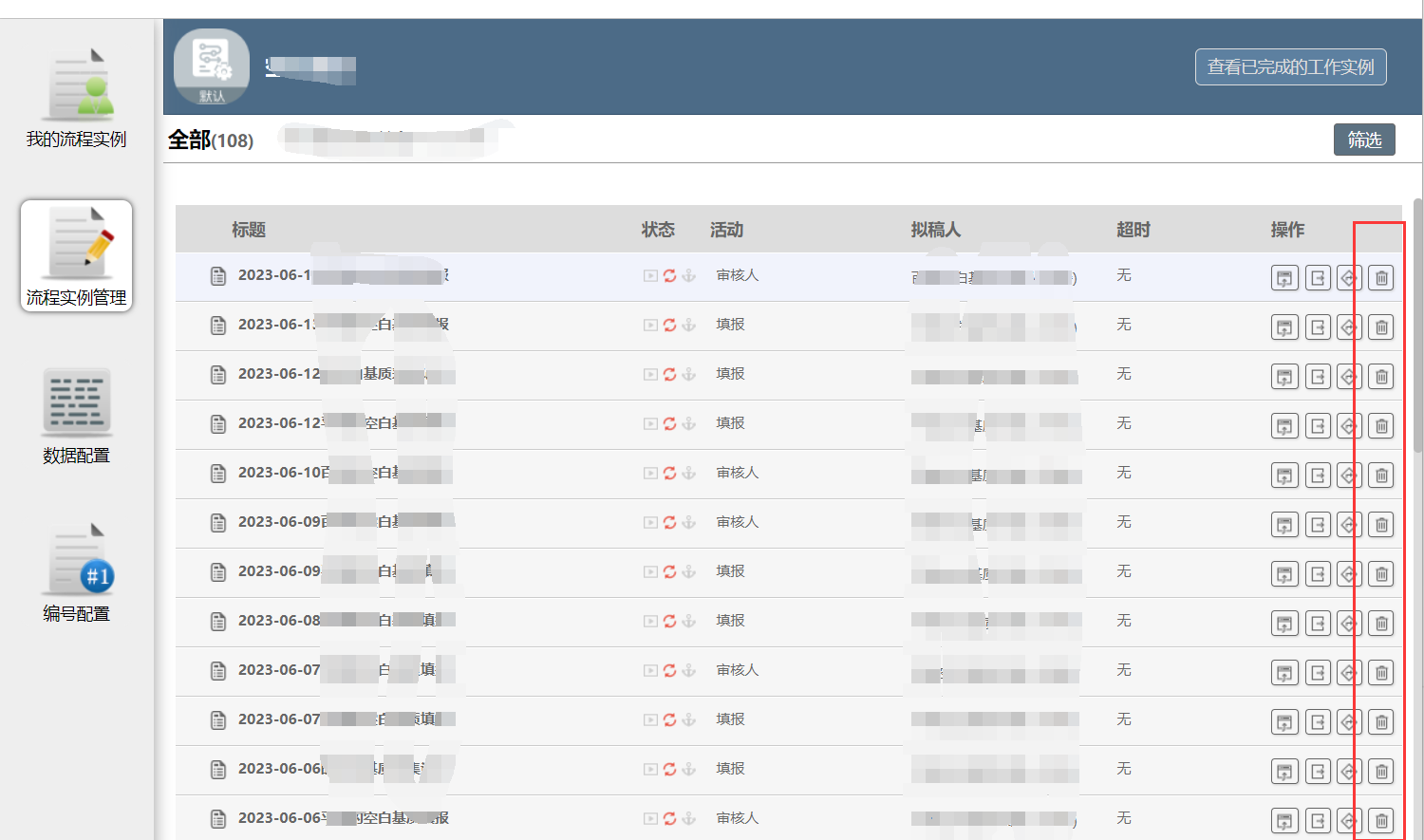Click exit-arrow icon on 2023-06-06 填报 row
This screenshot has height=840, width=1424.
(x=1318, y=771)
